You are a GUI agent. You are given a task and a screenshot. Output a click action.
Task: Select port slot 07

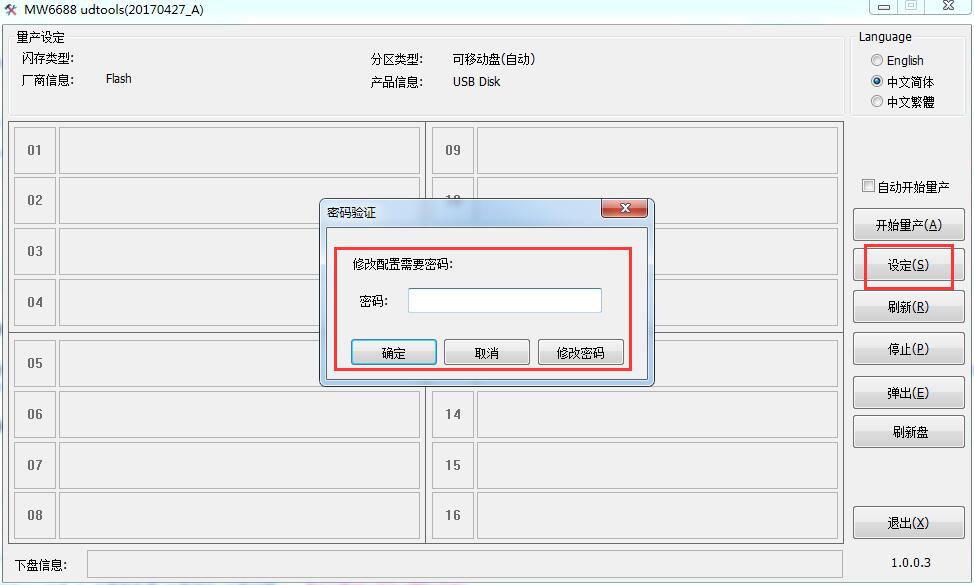coord(35,465)
